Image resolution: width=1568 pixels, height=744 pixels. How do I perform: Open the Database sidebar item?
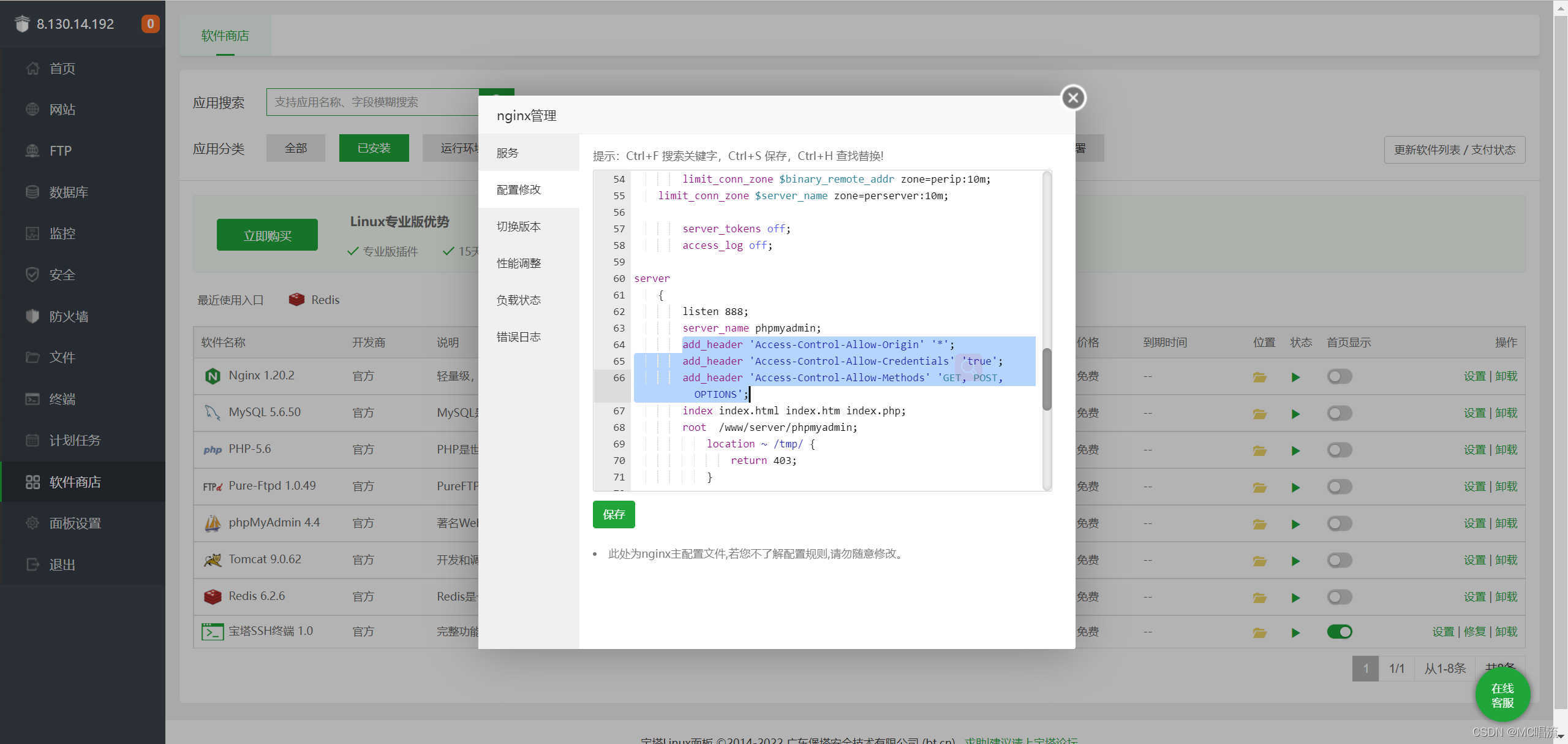[x=69, y=192]
